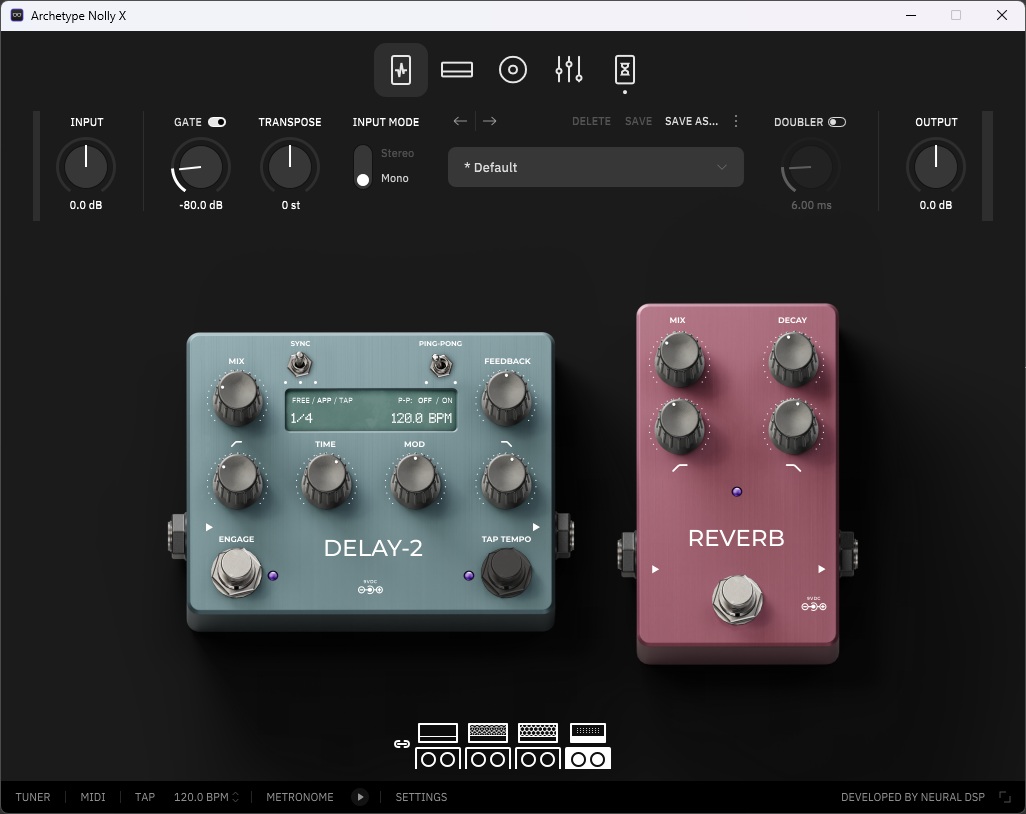The image size is (1026, 814).
Task: Click the preset dropdown chevron arrow
Action: [x=722, y=167]
